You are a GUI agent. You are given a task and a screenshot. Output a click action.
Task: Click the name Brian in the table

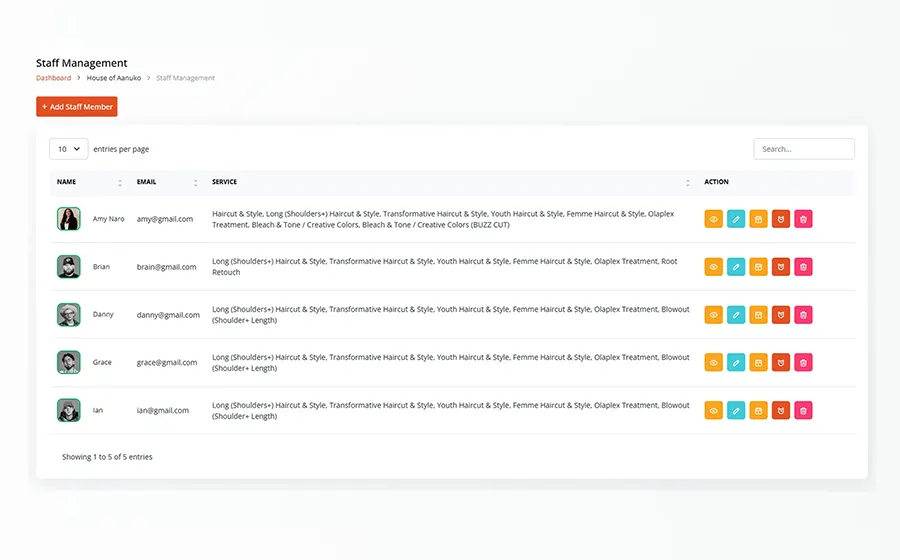(101, 267)
